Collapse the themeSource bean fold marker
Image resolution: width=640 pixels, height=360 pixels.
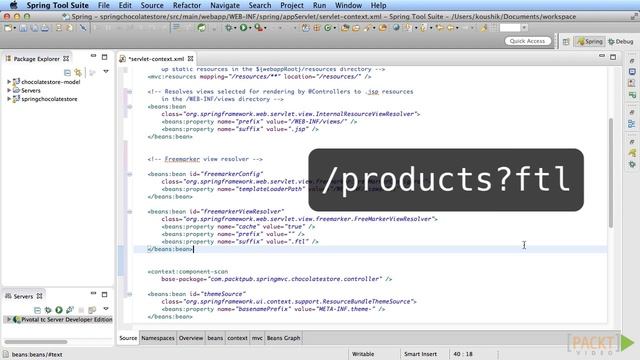click(129, 294)
